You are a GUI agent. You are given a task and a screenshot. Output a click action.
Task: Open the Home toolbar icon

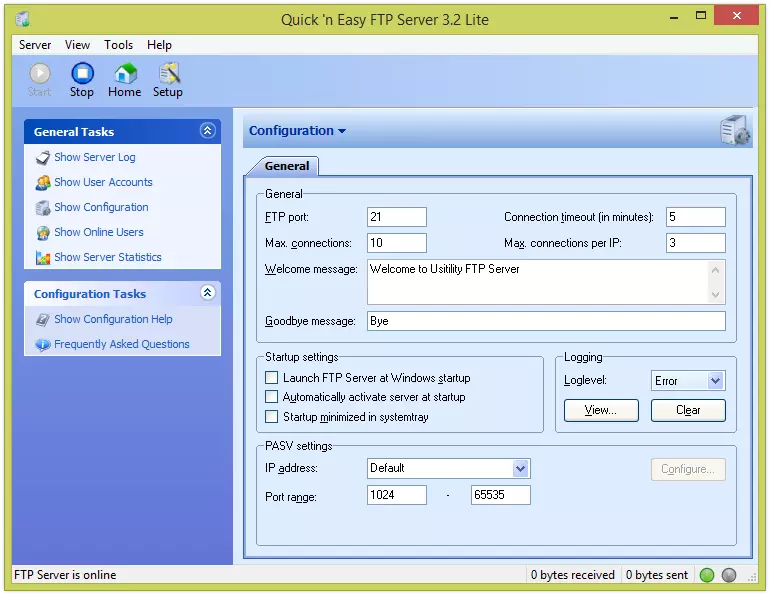[124, 74]
